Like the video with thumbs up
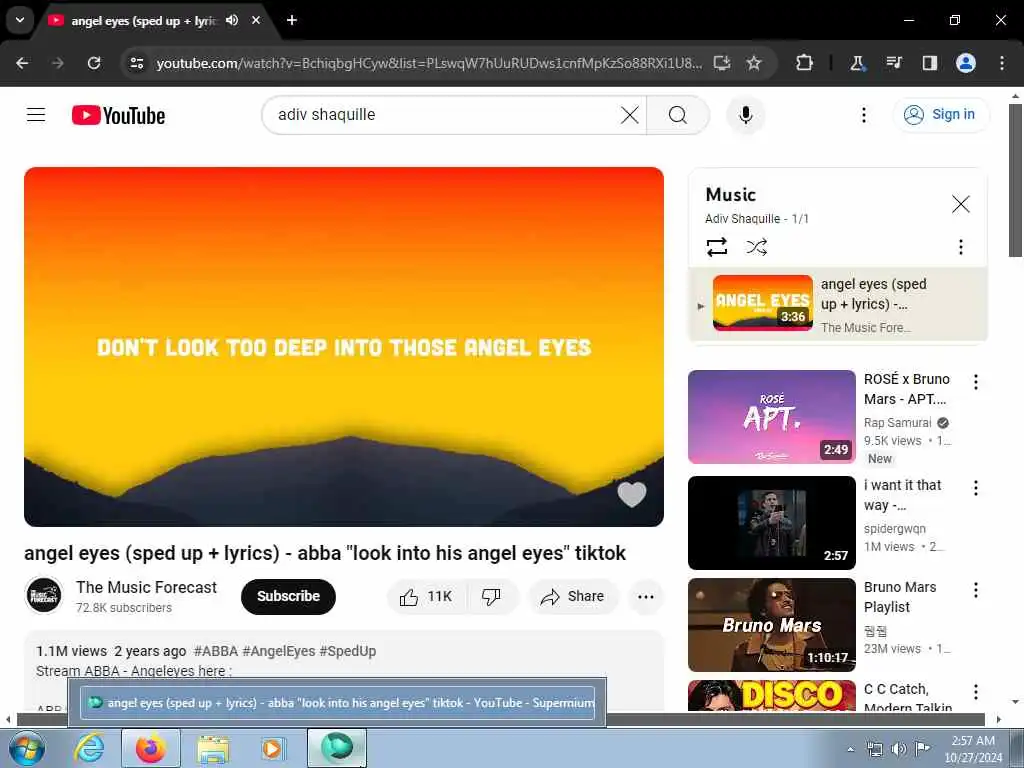Screen dimensions: 1024x768 426,597
